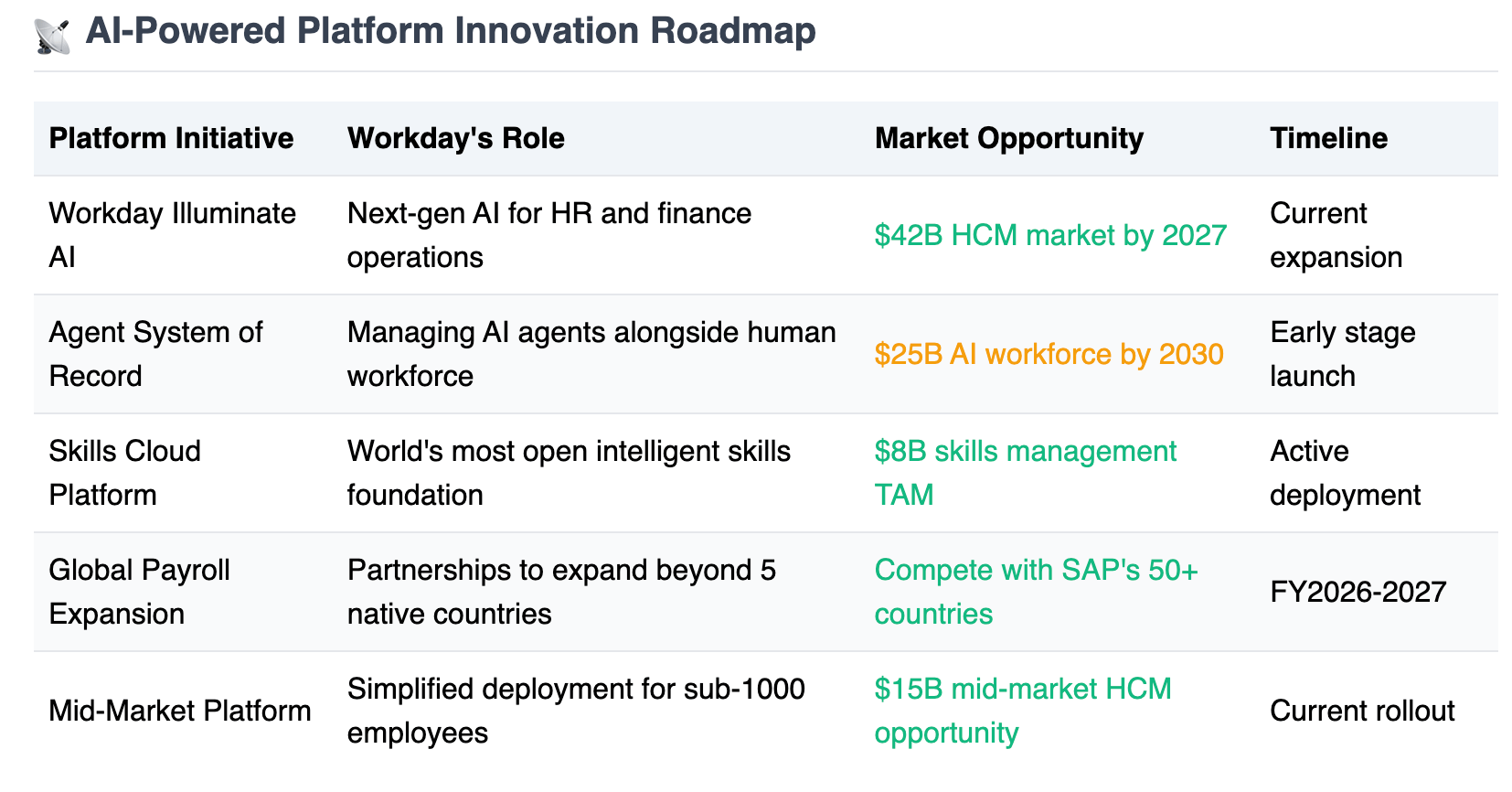Click the FY2026-2027 timeline cell

click(x=1358, y=592)
